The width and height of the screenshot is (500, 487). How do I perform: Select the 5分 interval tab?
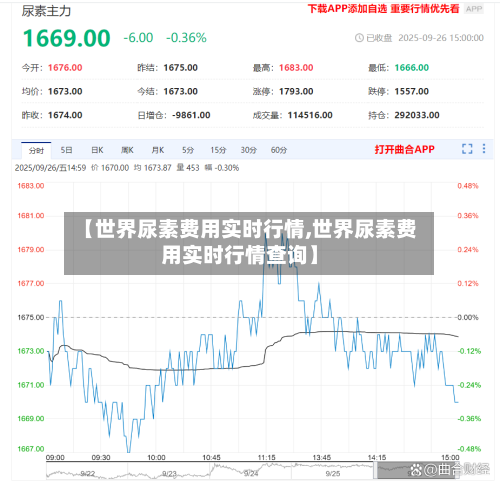[188, 150]
